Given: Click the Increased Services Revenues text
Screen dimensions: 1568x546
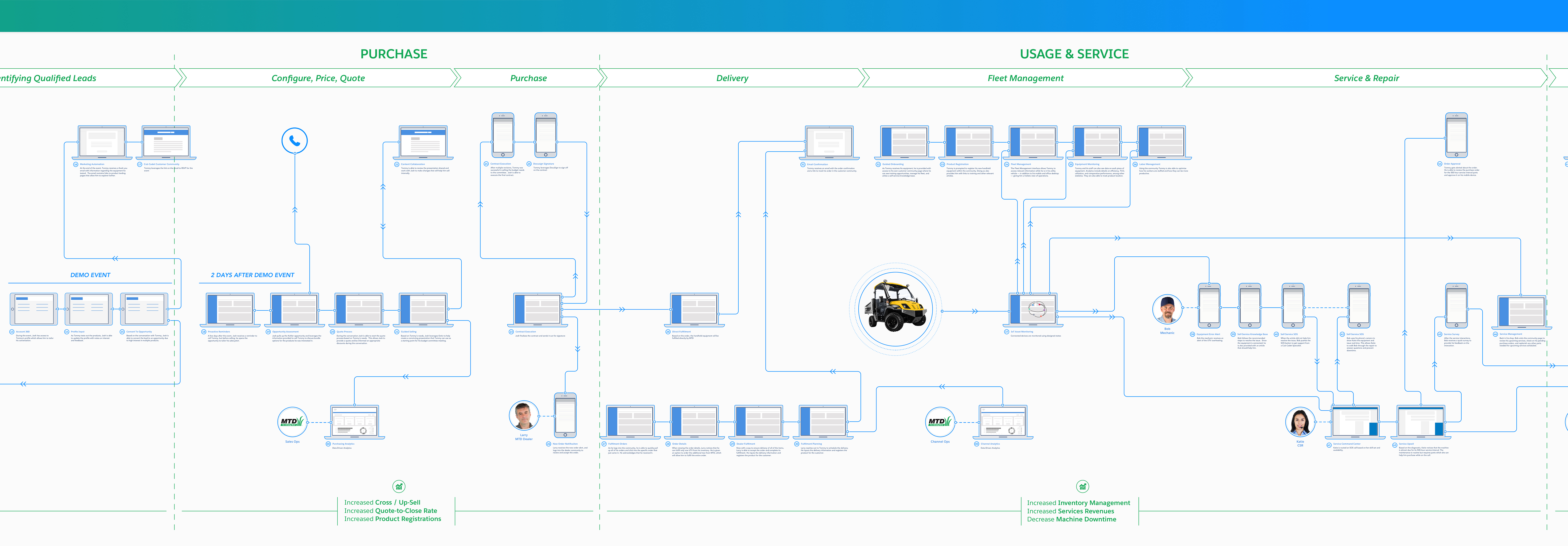Looking at the screenshot, I should tap(1071, 511).
